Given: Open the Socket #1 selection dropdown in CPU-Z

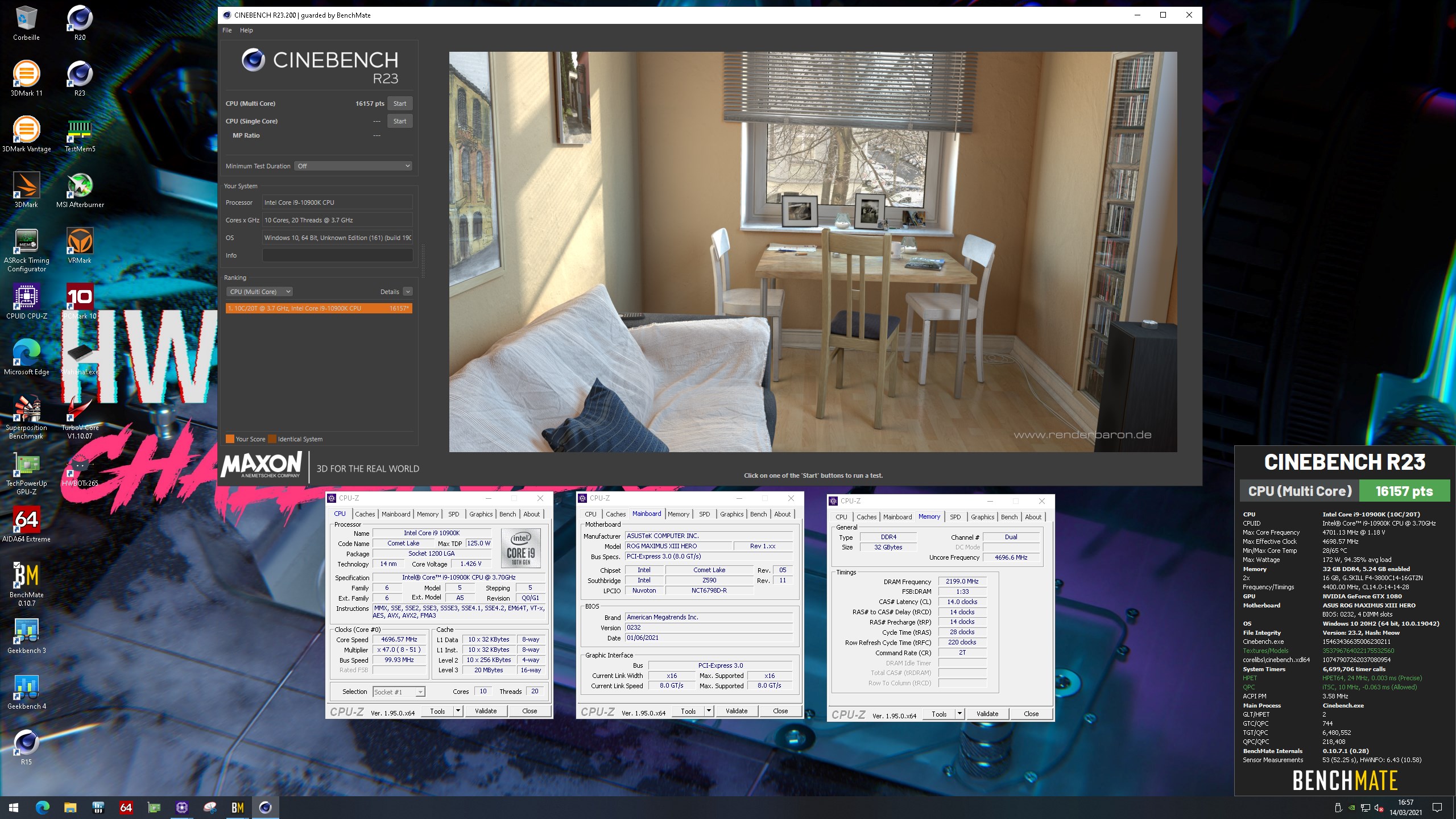Looking at the screenshot, I should point(399,692).
